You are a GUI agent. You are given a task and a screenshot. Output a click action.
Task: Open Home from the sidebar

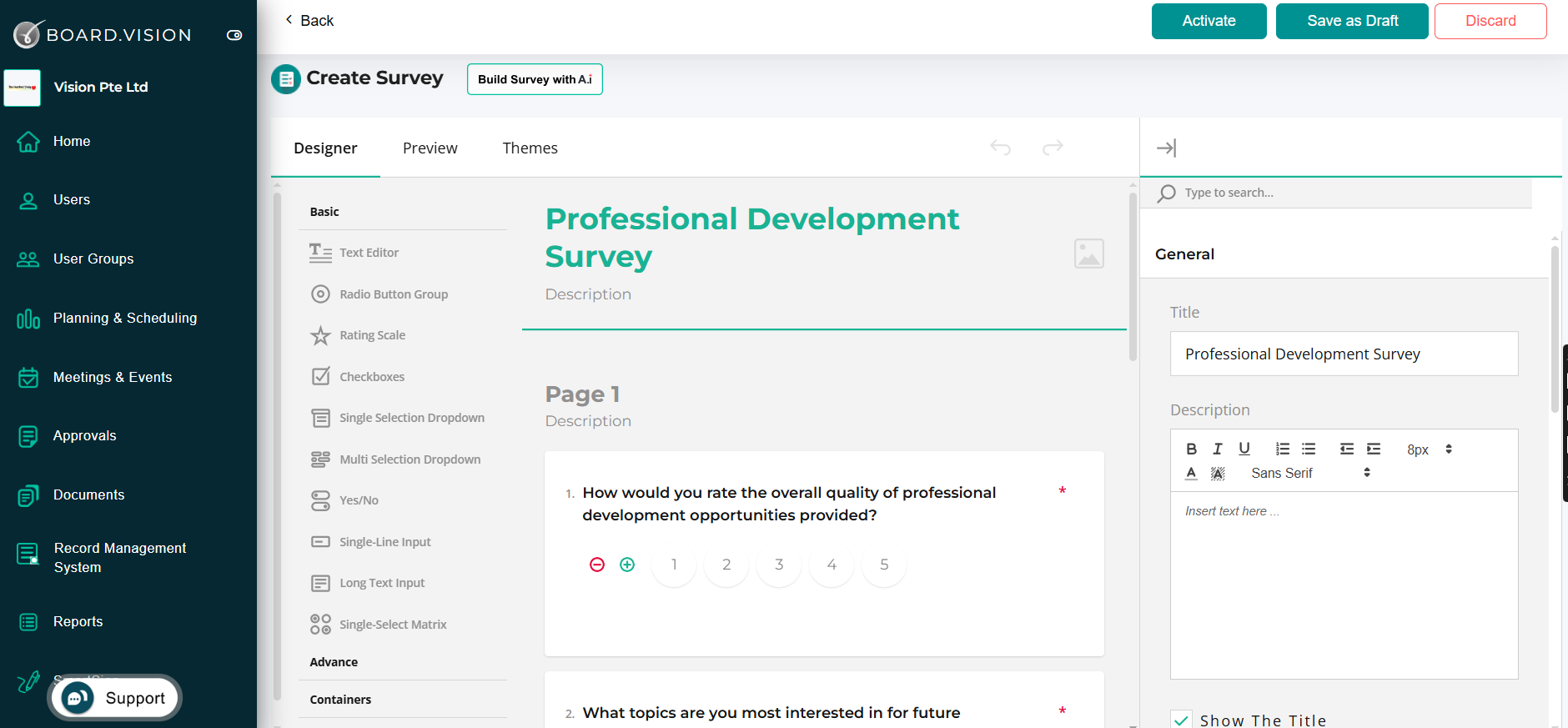coord(72,141)
